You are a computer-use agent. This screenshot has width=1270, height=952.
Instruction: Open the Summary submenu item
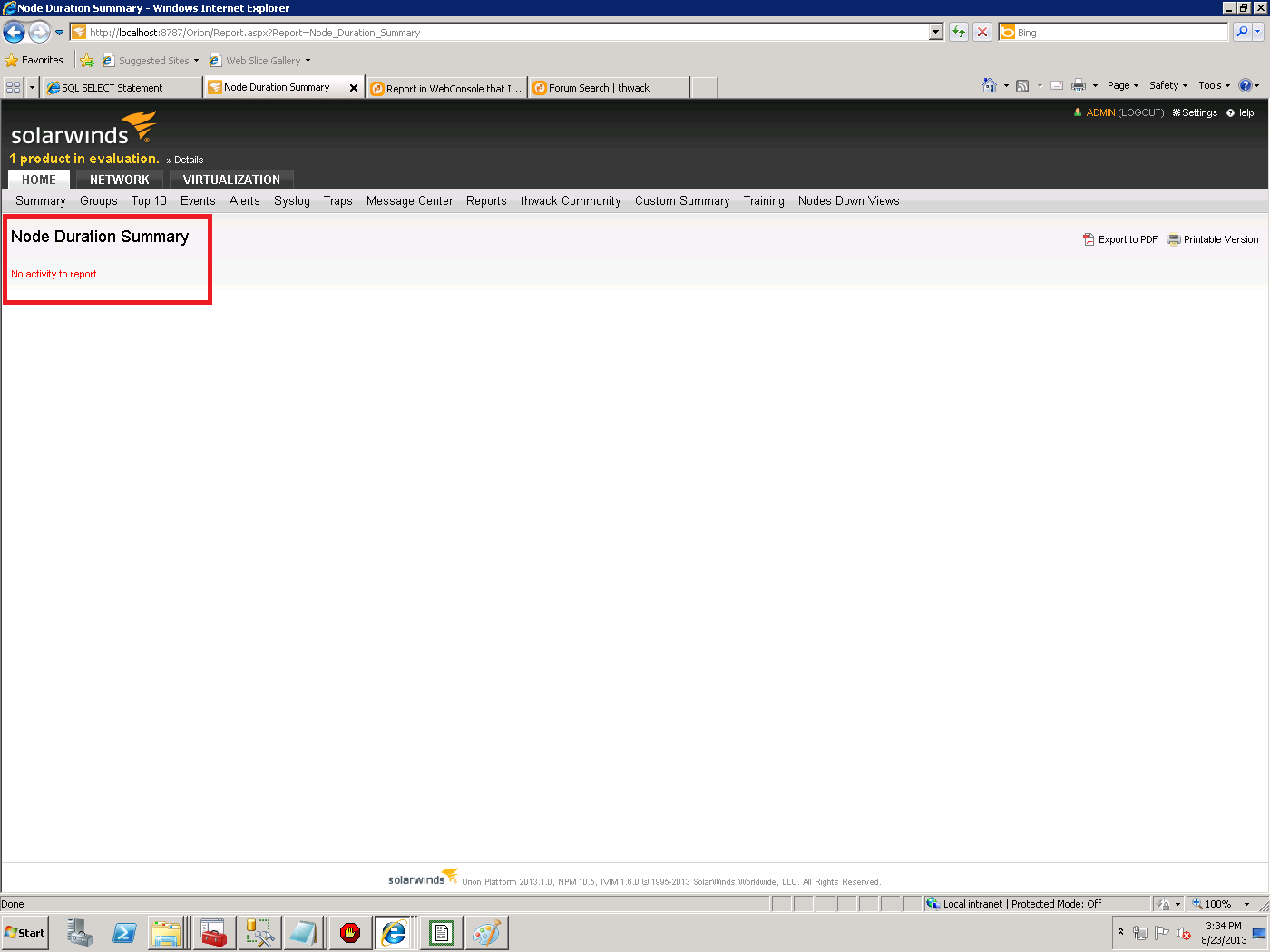(x=41, y=201)
